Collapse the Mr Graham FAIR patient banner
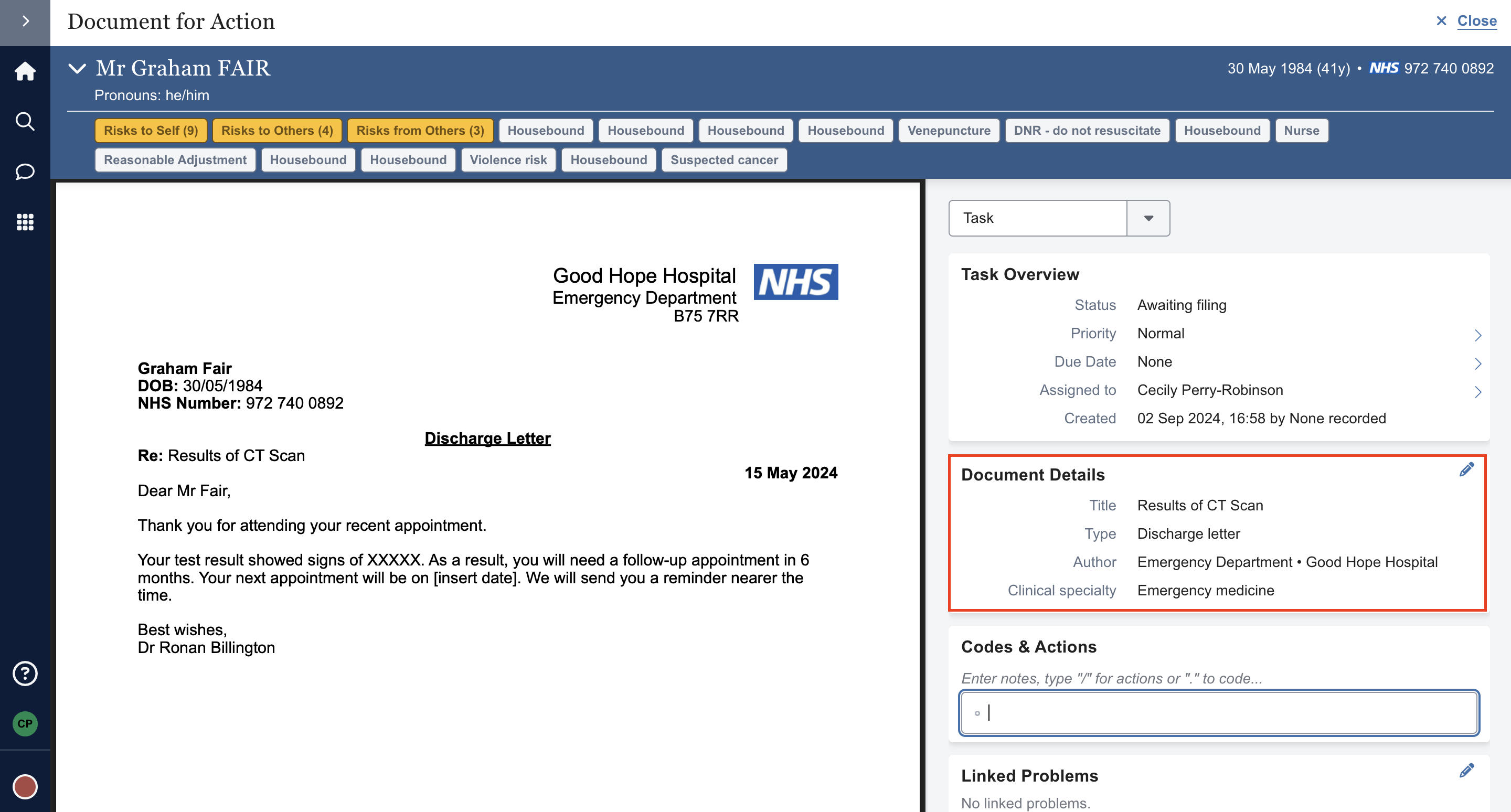 [x=77, y=69]
